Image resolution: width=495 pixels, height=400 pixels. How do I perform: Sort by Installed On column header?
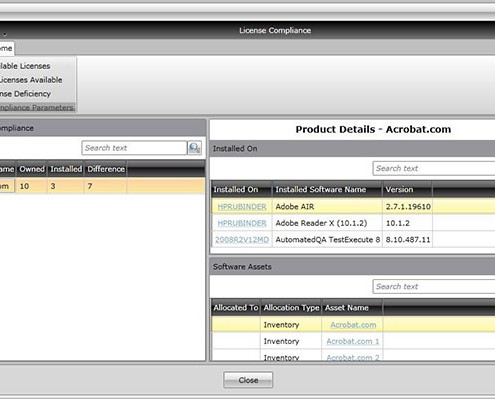242,189
